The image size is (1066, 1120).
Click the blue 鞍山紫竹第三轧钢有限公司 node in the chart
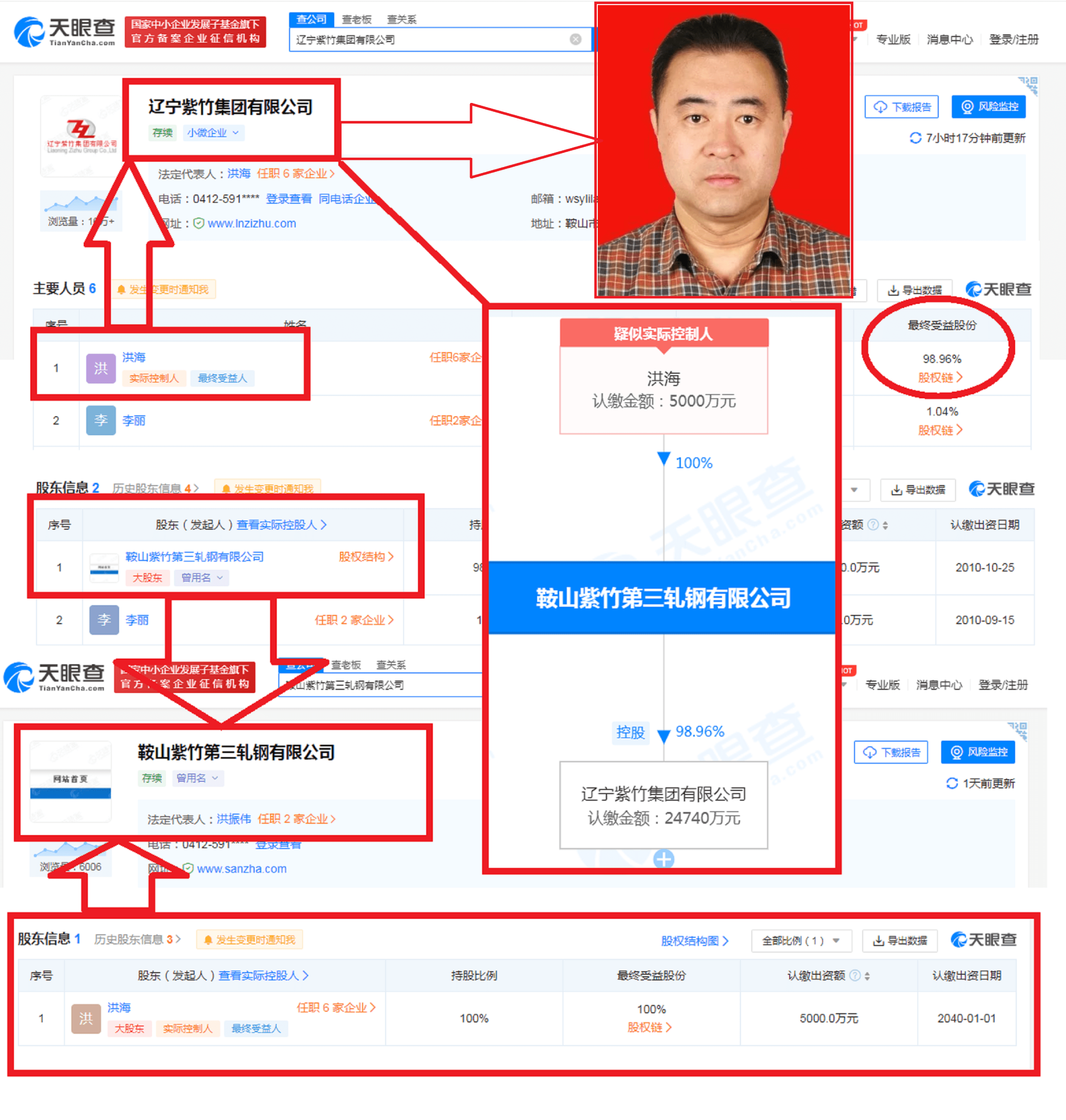[x=662, y=598]
